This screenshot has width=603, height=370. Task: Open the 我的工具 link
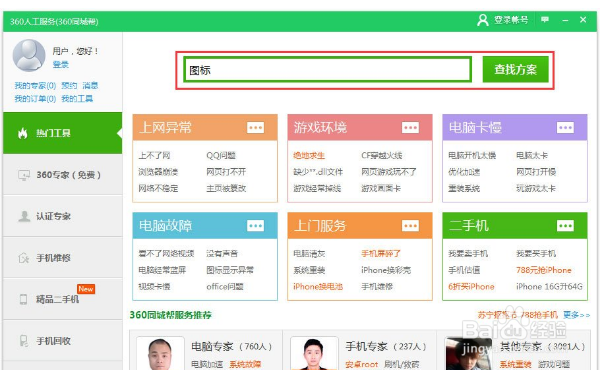[77, 99]
